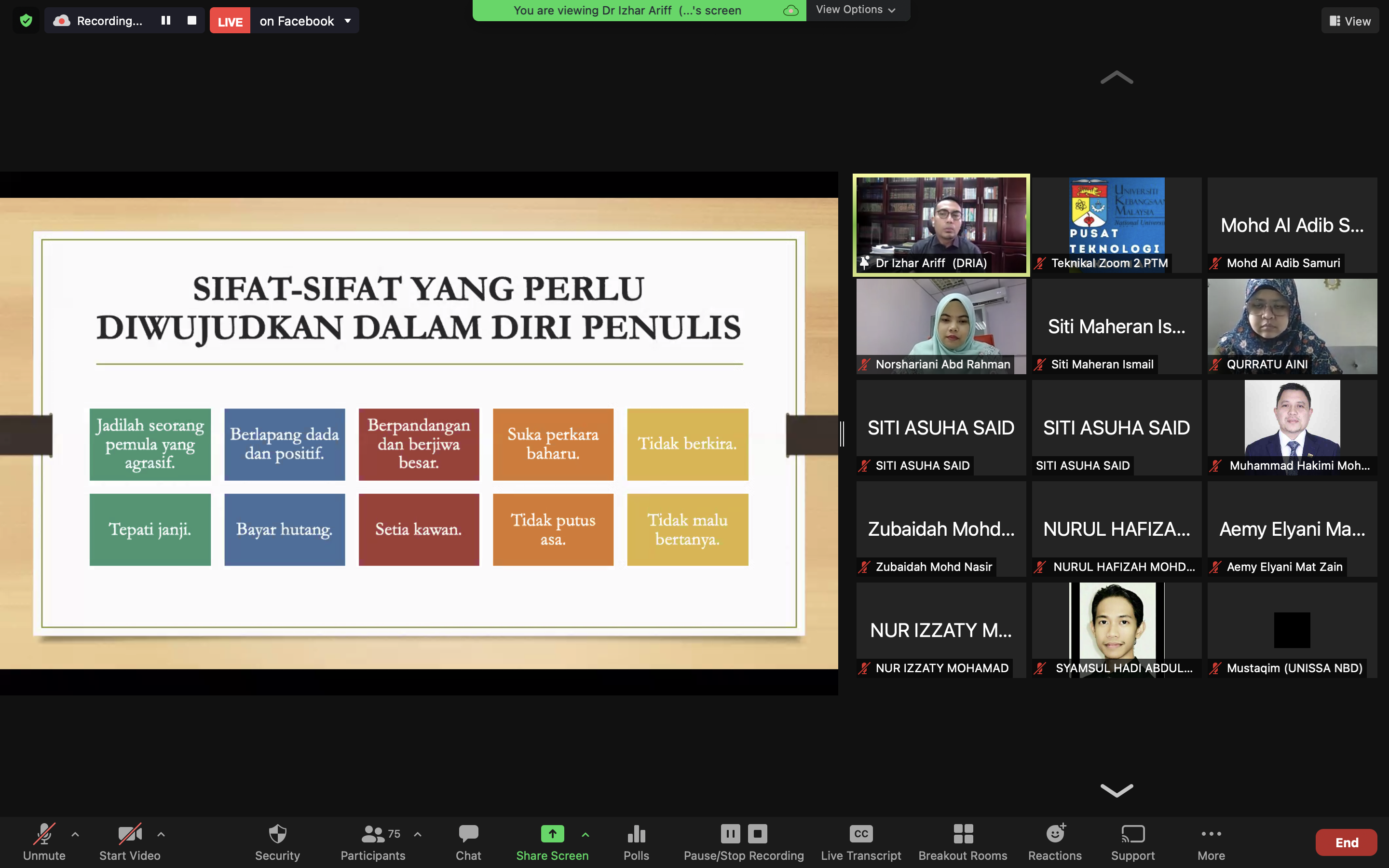The height and width of the screenshot is (868, 1389).
Task: Click the Support icon
Action: coord(1132,841)
